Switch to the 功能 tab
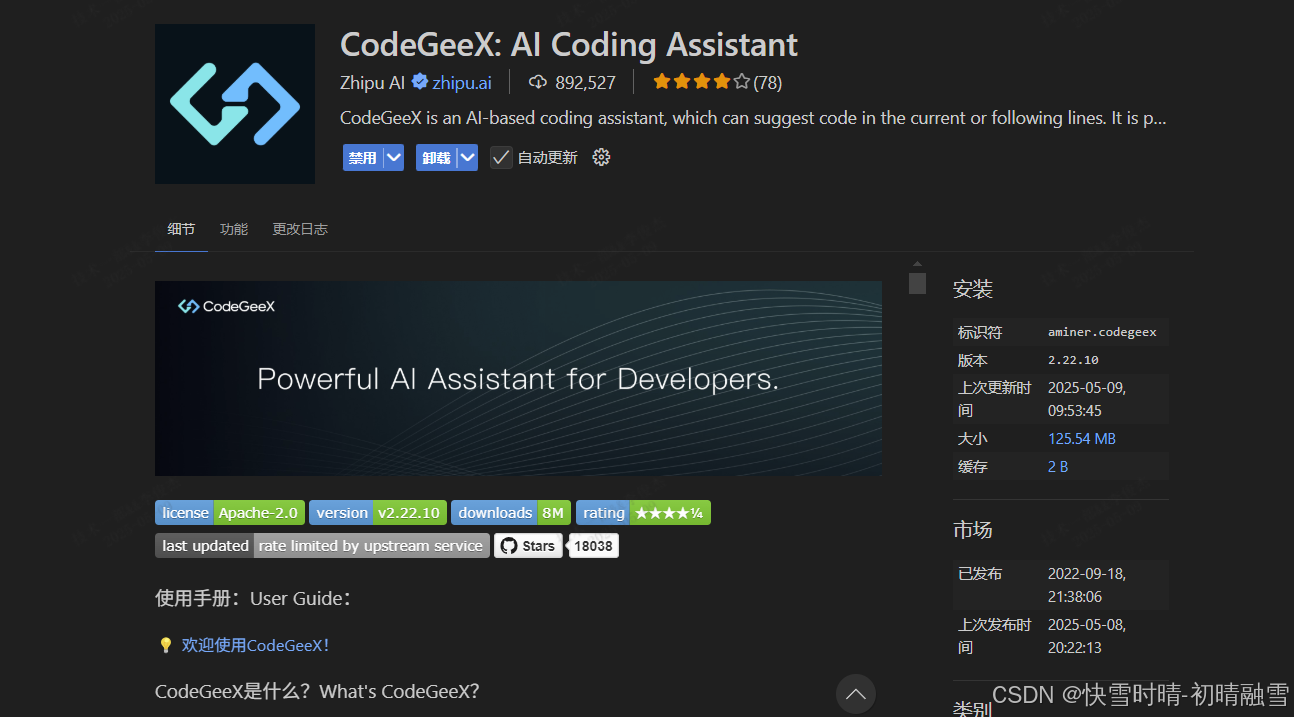Screen dimensions: 1294x717 (234, 229)
